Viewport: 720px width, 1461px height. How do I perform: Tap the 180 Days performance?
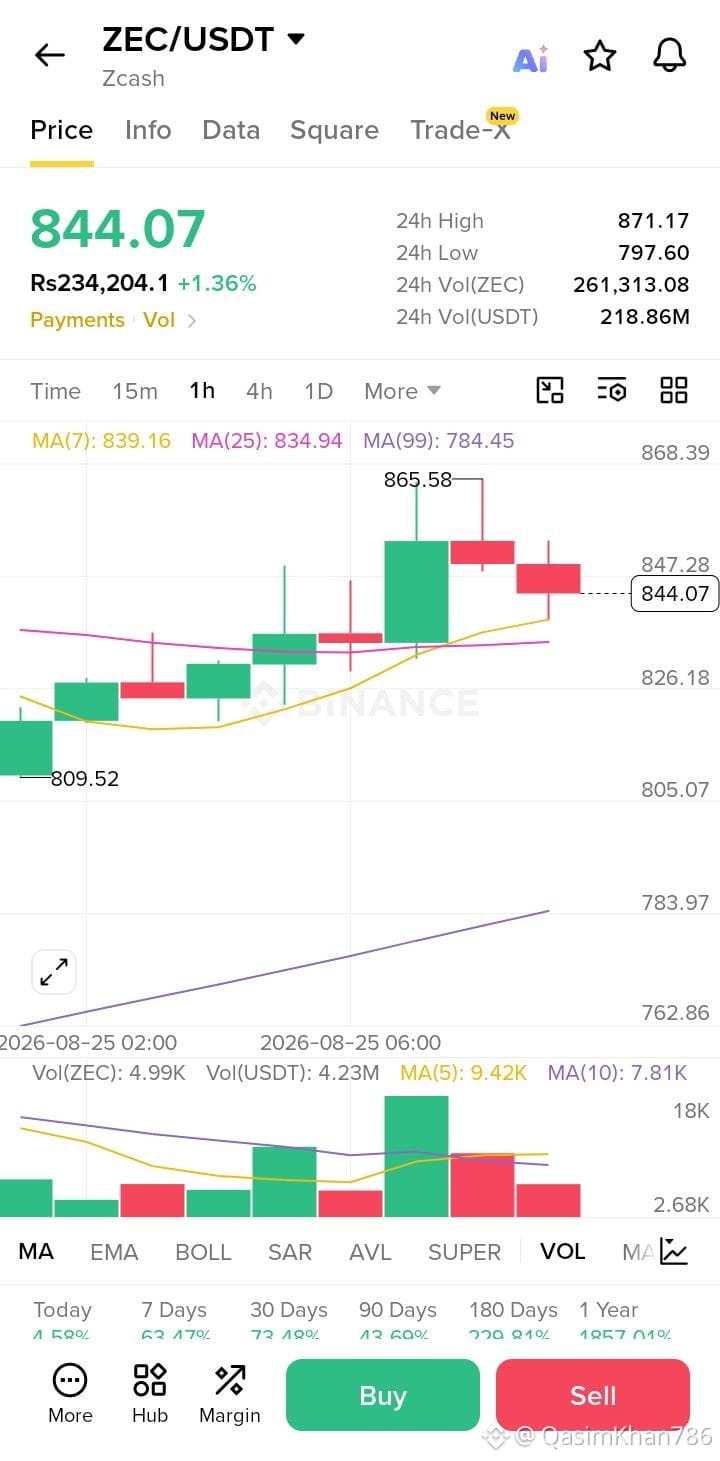(x=513, y=1320)
